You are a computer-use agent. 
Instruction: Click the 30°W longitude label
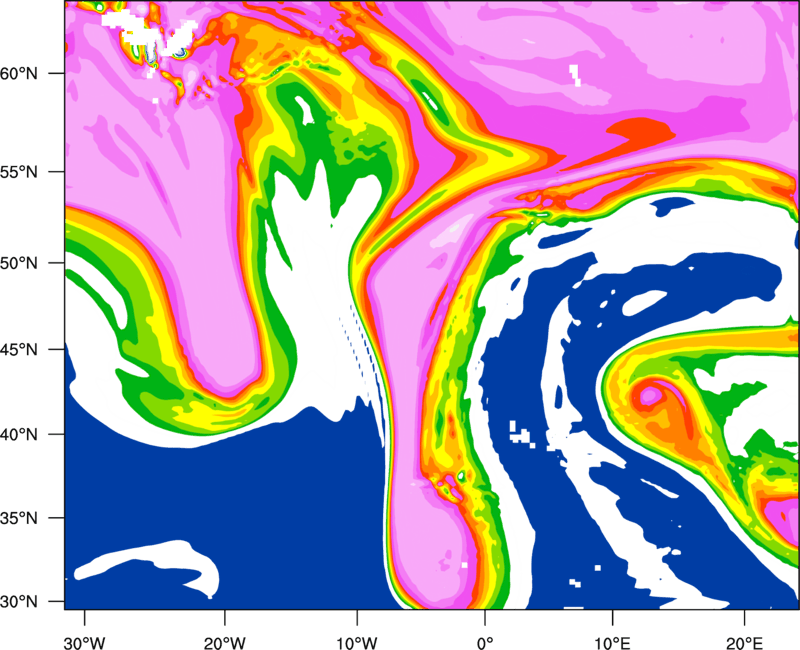pos(84,643)
